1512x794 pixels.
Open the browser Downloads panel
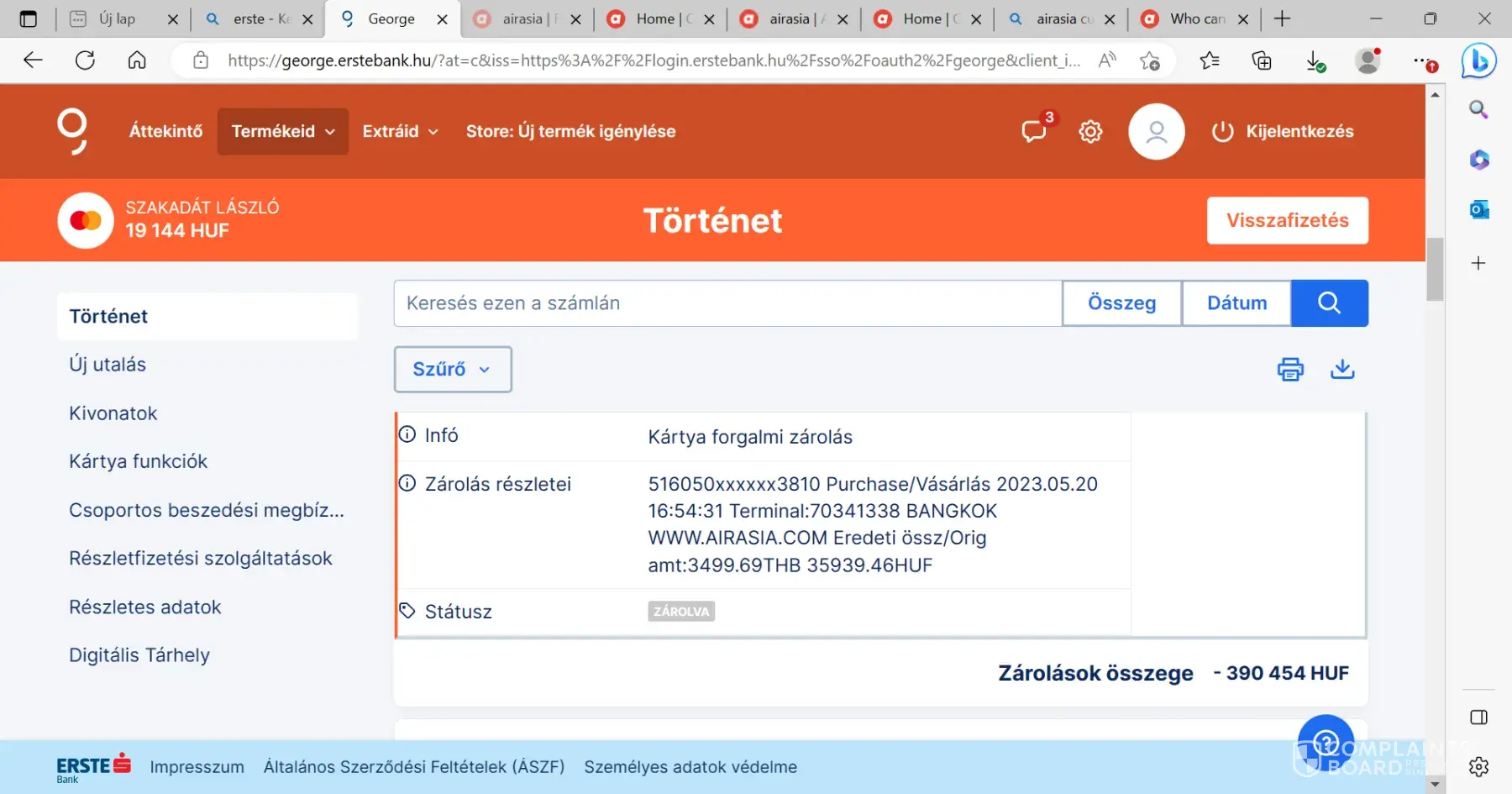point(1315,60)
